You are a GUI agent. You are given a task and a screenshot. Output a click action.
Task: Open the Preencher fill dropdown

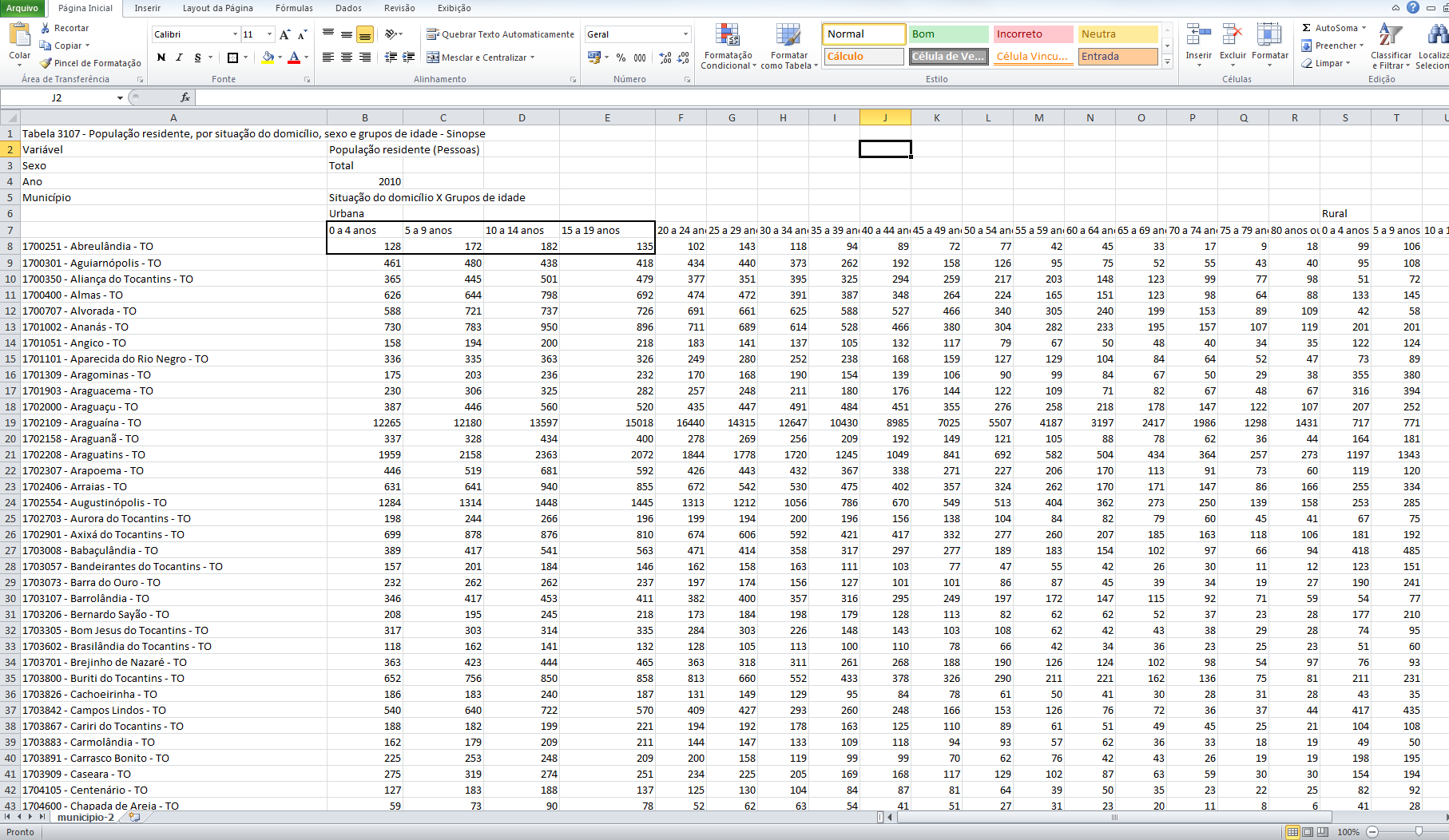[x=1334, y=46]
